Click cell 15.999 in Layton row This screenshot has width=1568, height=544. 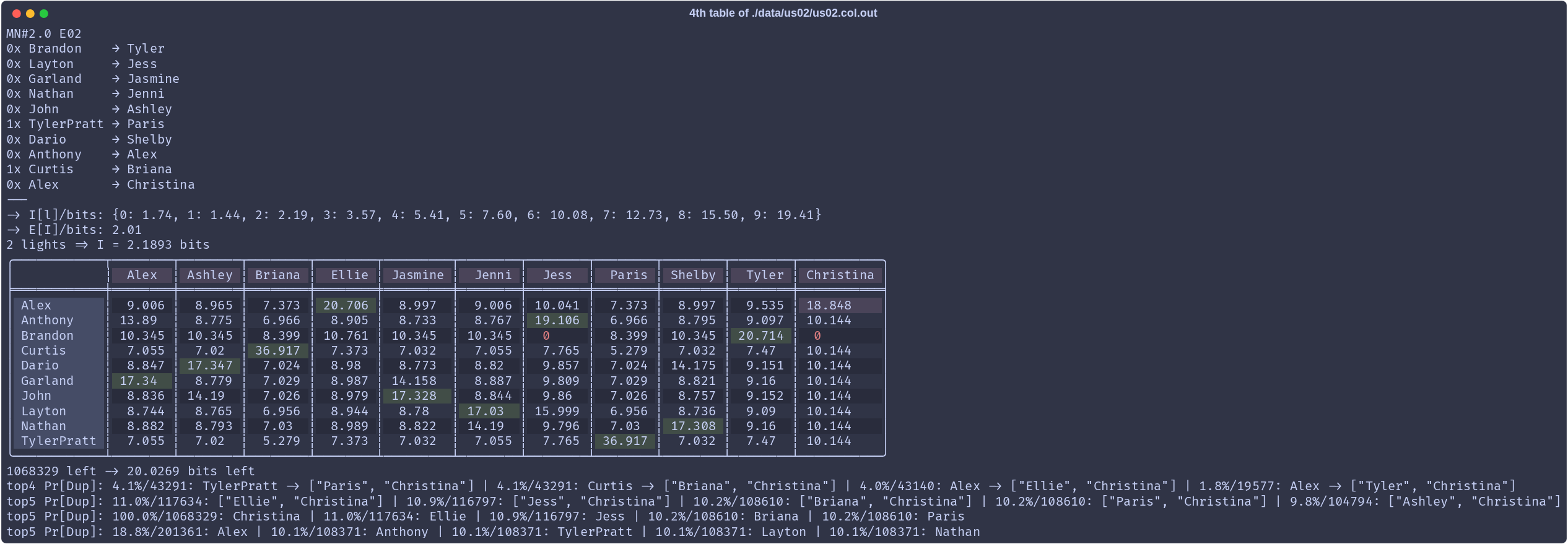(x=557, y=411)
